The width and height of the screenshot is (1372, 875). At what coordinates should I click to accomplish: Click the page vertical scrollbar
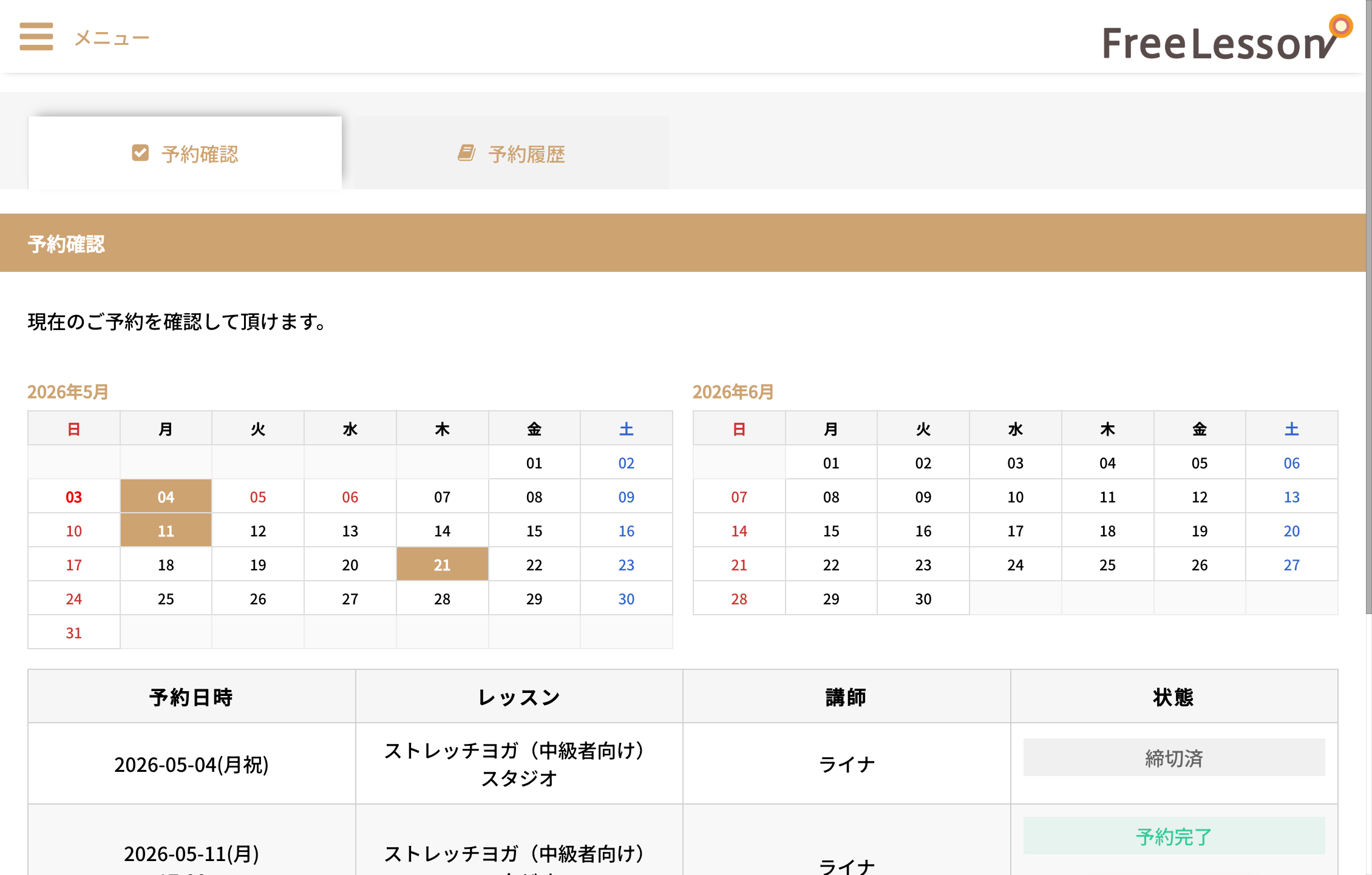point(1368,306)
